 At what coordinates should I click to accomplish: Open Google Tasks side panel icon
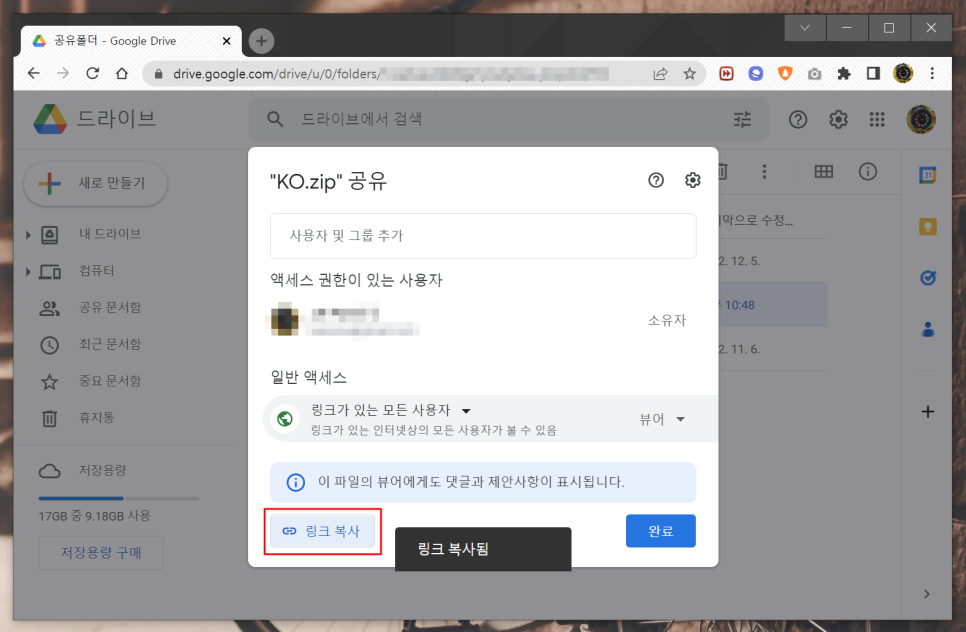pos(928,278)
